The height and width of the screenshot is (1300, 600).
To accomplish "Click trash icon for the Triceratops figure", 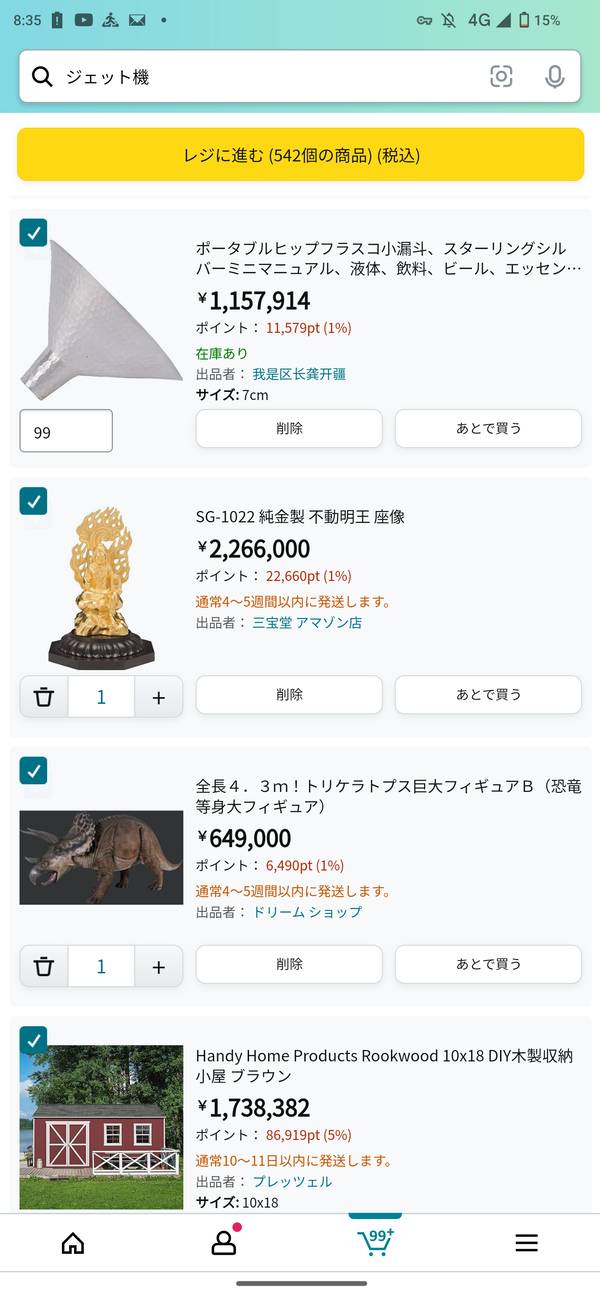I will [44, 967].
